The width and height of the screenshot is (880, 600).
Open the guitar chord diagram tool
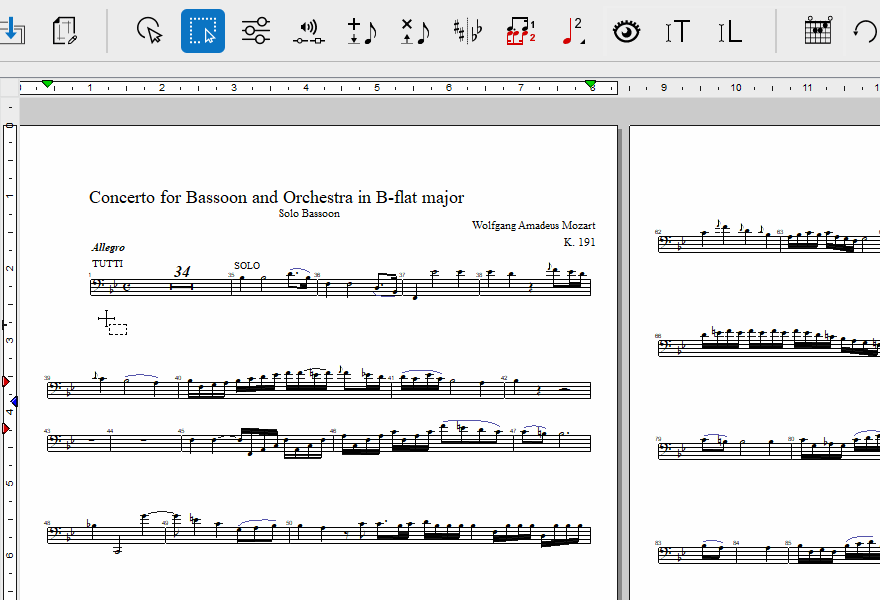[818, 31]
